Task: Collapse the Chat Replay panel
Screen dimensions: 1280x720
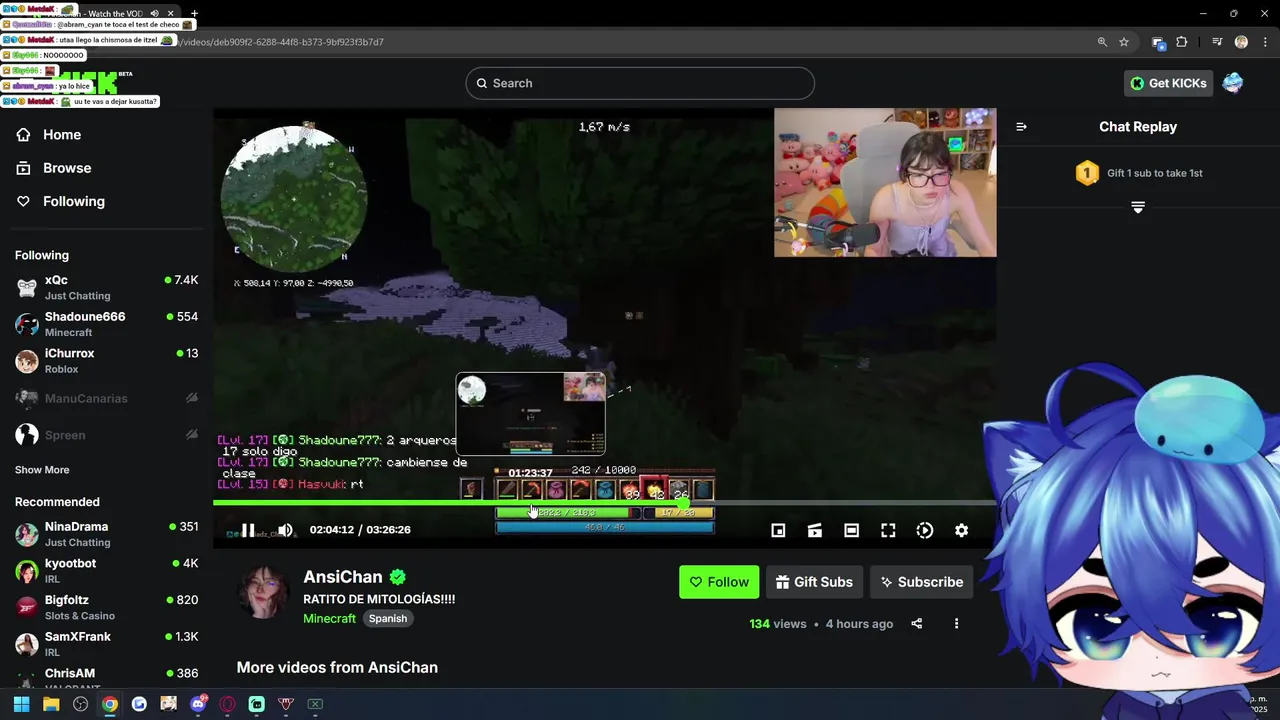Action: [x=1021, y=127]
